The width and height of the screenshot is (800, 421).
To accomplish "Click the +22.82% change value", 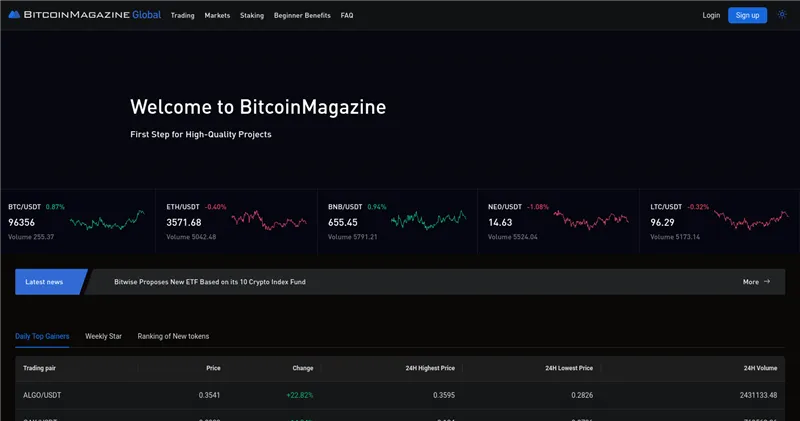I will click(300, 395).
